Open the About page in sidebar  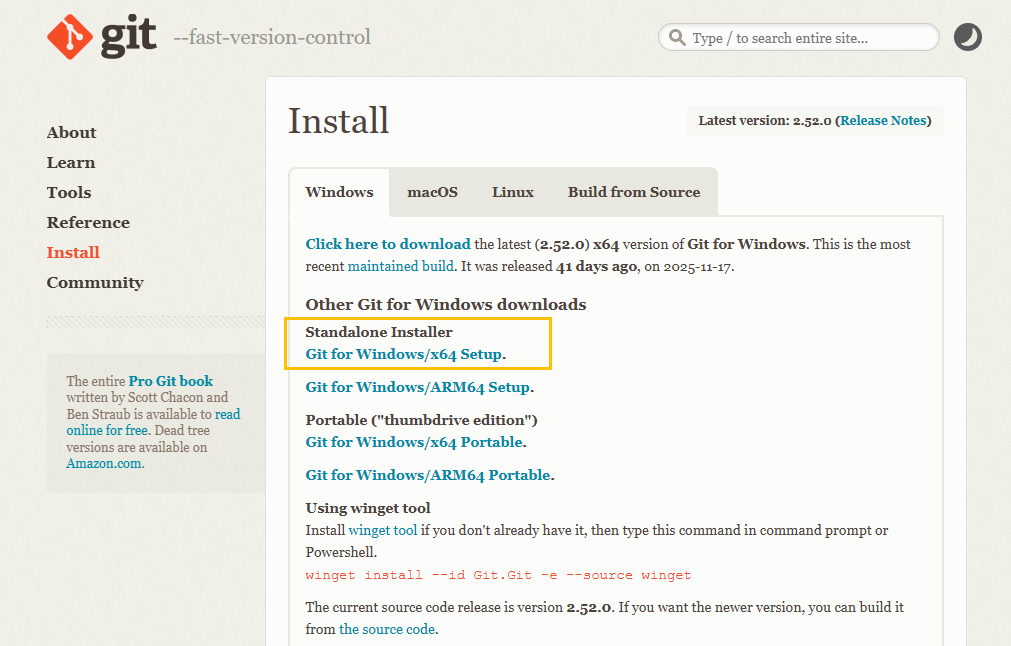pyautogui.click(x=72, y=133)
